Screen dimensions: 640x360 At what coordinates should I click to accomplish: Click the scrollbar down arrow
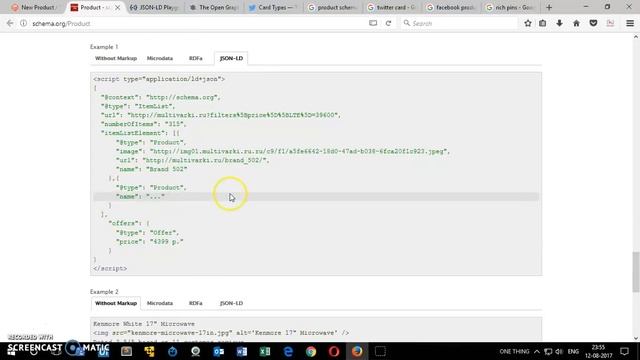pyautogui.click(x=636, y=338)
